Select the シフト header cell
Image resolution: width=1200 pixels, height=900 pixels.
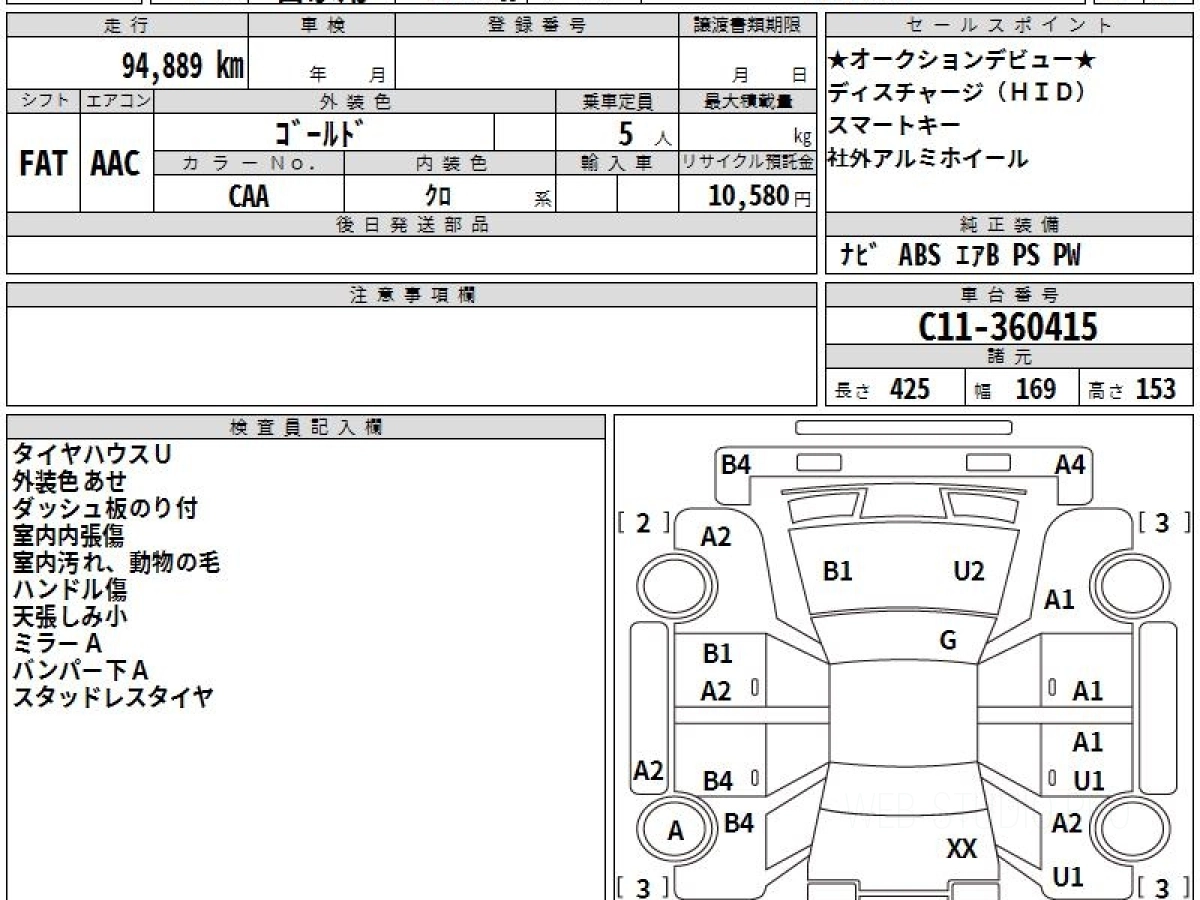click(43, 101)
